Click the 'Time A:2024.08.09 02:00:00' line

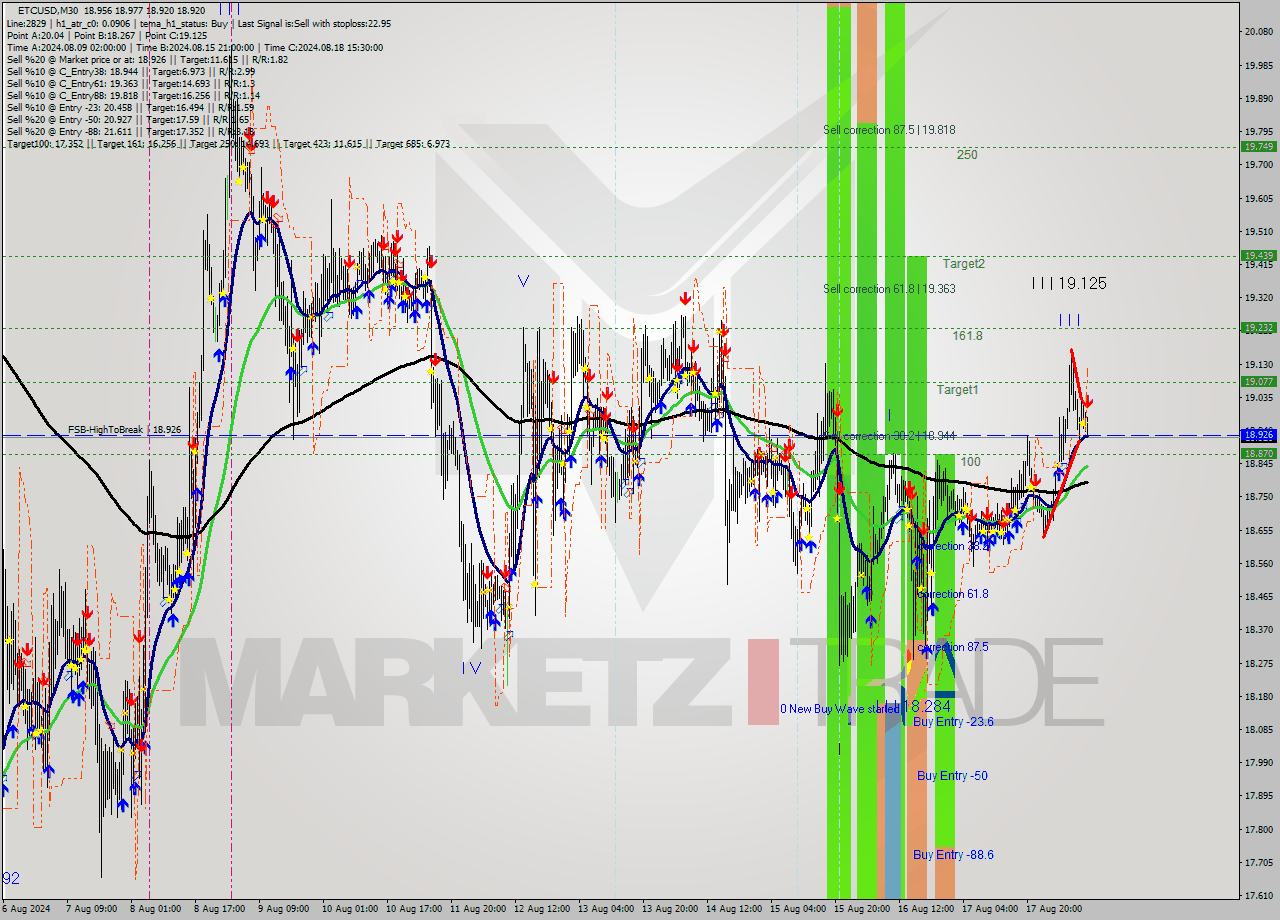click(x=66, y=47)
